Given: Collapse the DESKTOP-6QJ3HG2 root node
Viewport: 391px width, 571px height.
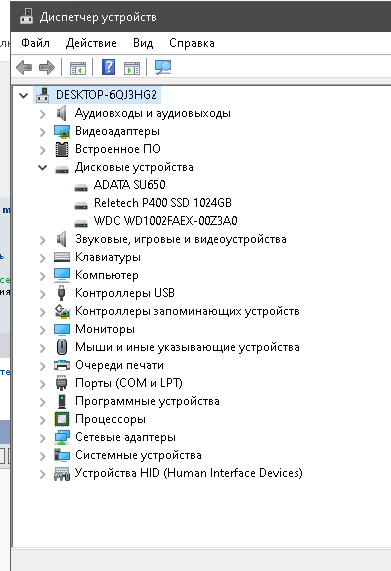Looking at the screenshot, I should point(24,96).
